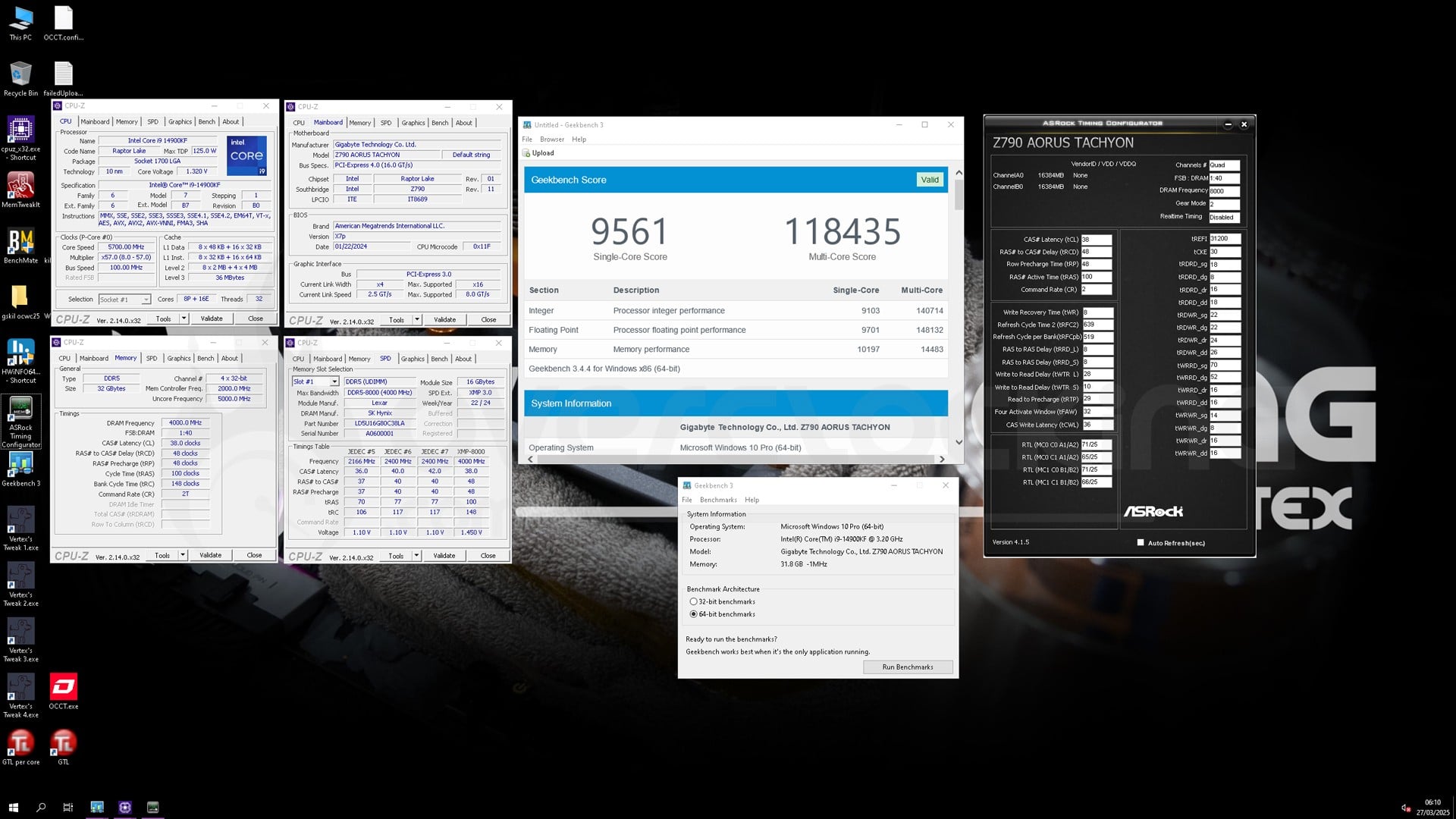Switch to the Bench tab in CPU-Z CPU window
Image resolution: width=1456 pixels, height=819 pixels.
pos(206,122)
